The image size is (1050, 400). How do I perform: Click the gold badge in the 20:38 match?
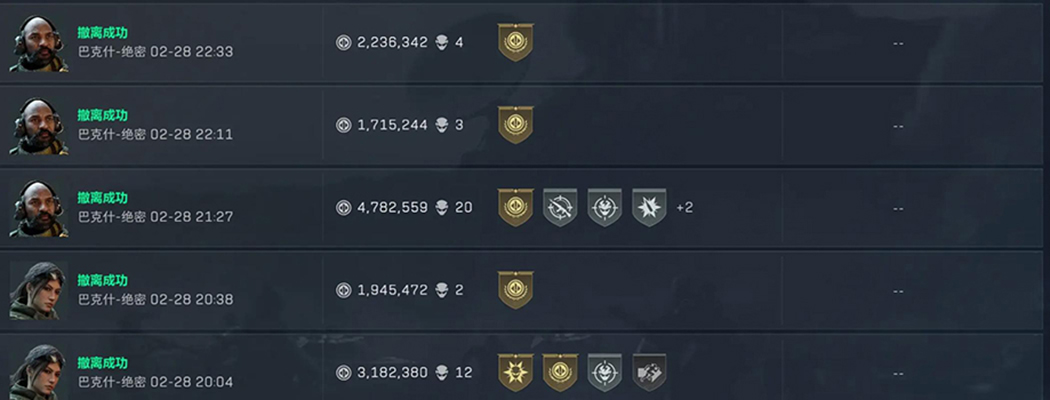(x=516, y=290)
